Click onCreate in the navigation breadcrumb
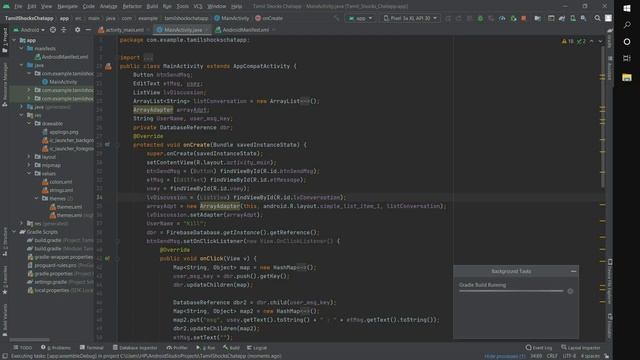 pos(269,18)
